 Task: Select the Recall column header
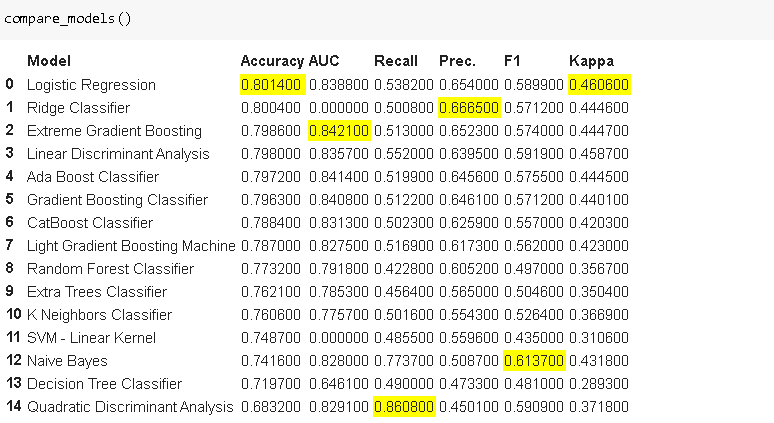tap(396, 61)
